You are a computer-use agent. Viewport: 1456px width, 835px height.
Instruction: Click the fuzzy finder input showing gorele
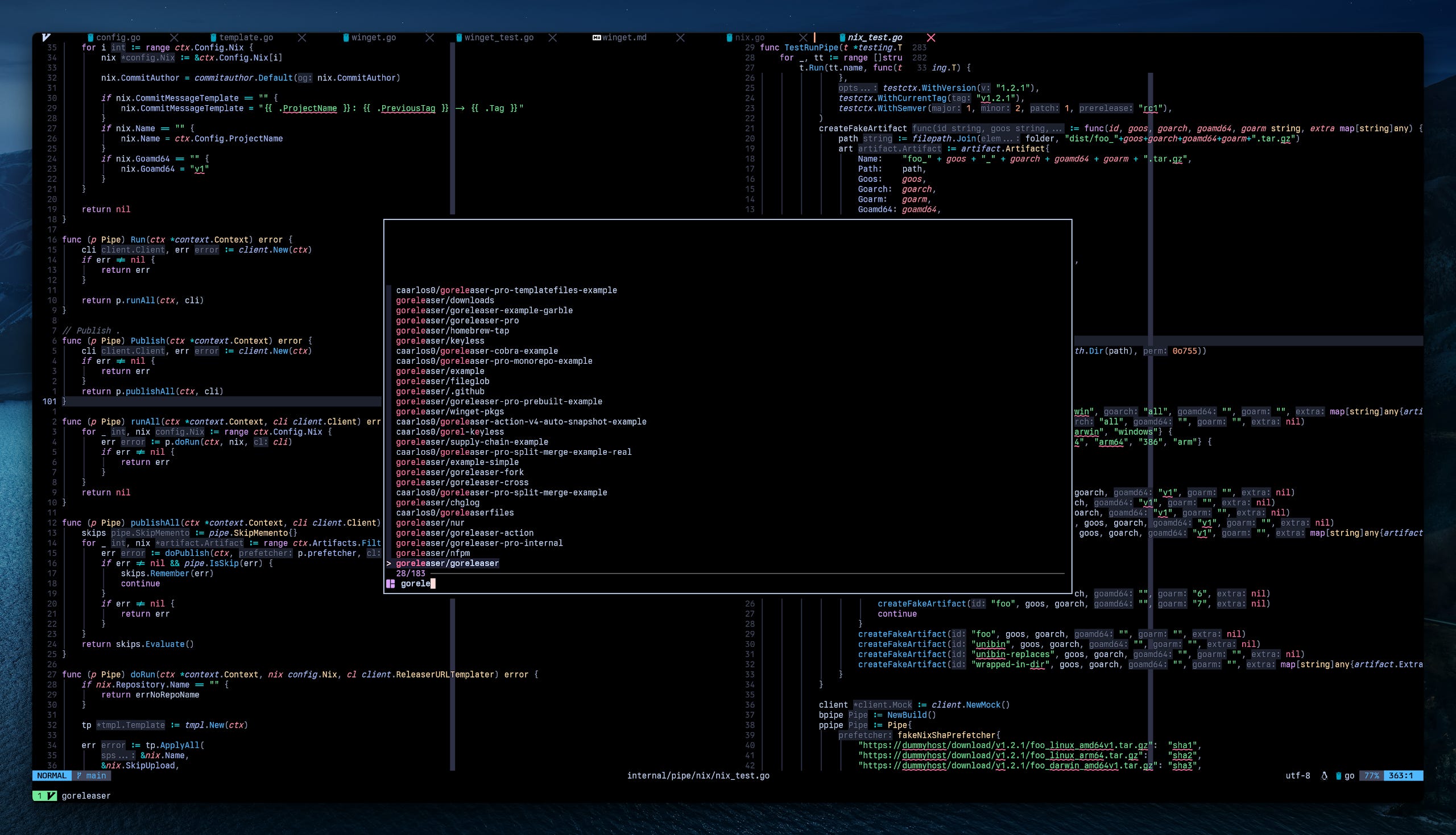pos(415,583)
